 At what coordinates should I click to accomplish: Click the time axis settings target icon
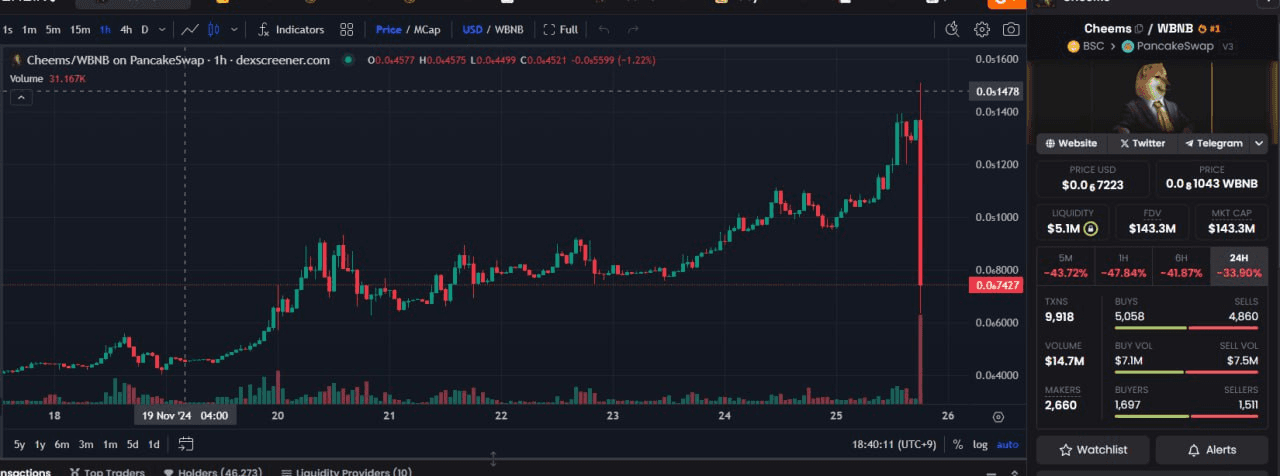(998, 416)
